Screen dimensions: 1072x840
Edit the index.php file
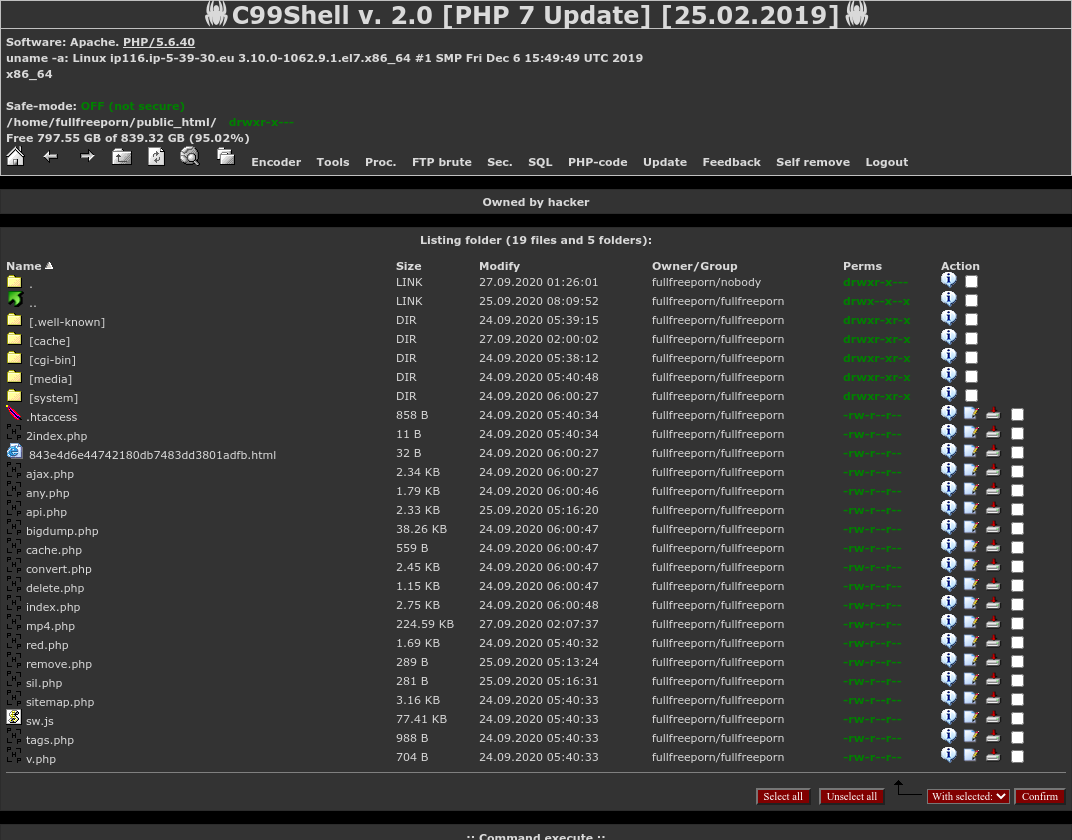(x=971, y=603)
